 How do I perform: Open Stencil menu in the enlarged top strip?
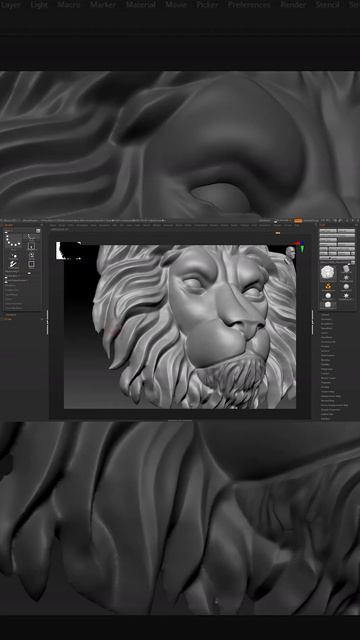[x=327, y=4]
